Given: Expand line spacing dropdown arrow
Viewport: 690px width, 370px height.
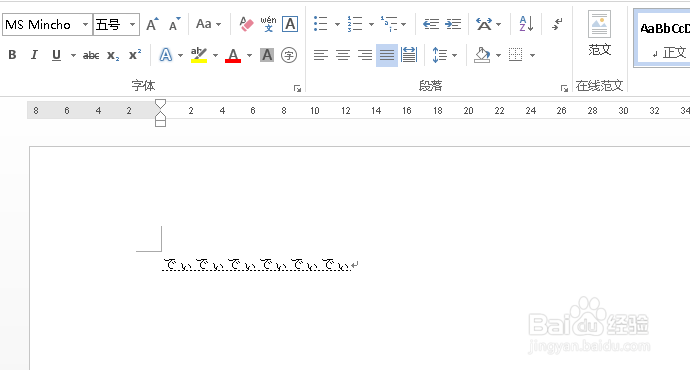Looking at the screenshot, I should (455, 55).
